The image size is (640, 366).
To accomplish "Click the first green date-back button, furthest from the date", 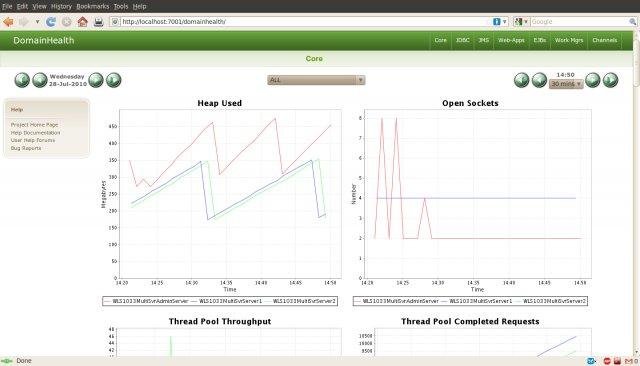I will (x=22, y=80).
